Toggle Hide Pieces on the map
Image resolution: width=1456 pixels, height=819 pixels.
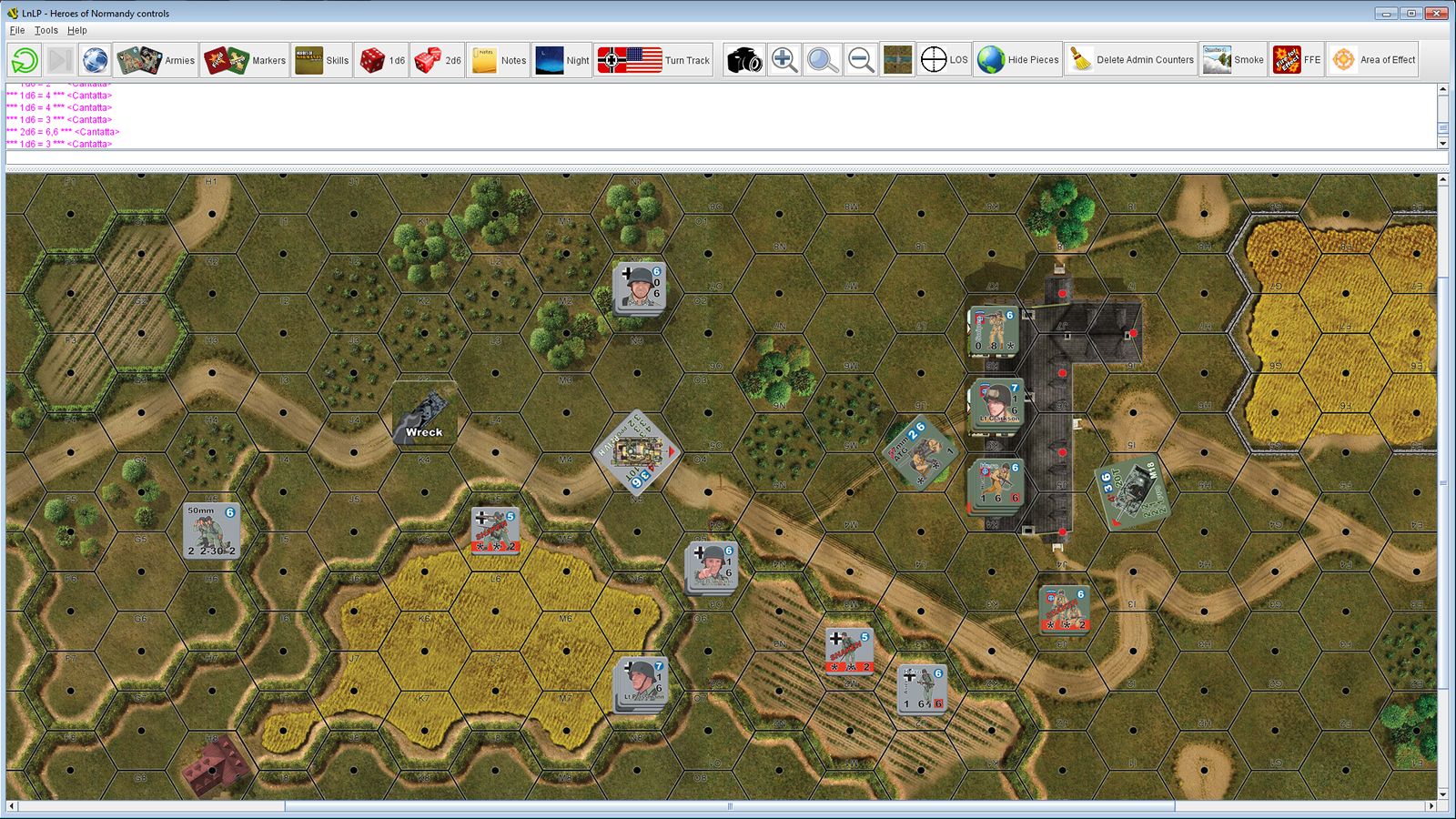1018,60
